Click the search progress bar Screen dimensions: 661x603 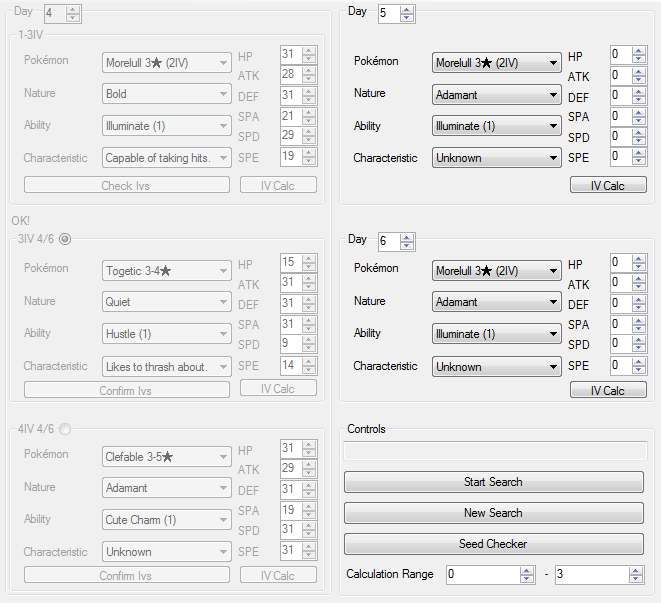[494, 452]
